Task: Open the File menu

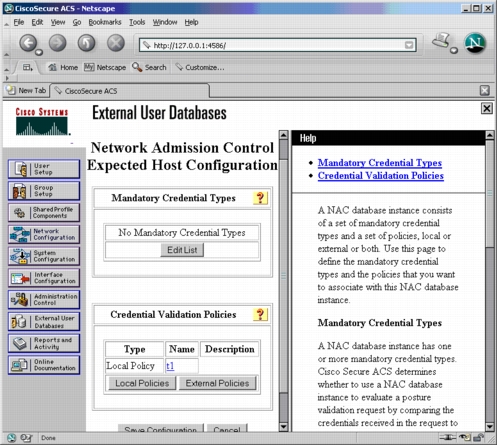Action: point(19,22)
